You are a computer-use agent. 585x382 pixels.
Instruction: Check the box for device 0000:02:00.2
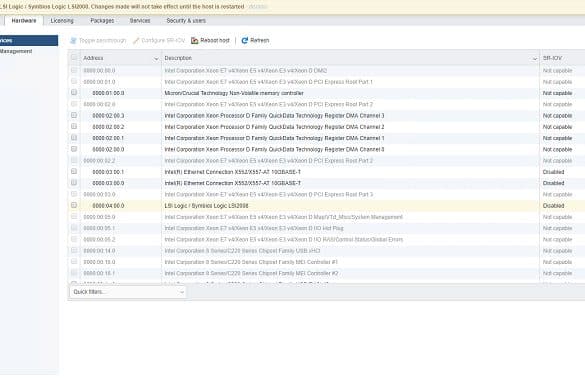pyautogui.click(x=74, y=126)
